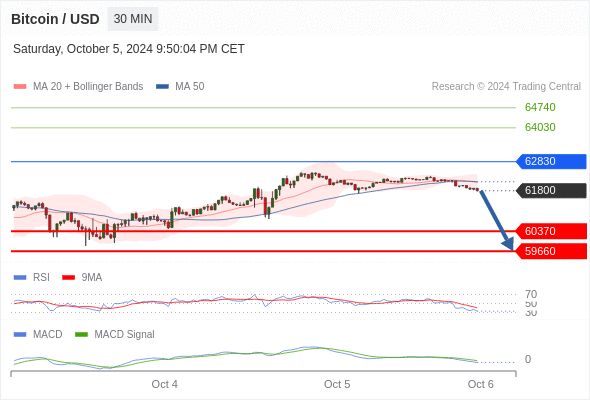Select the 62830 blue pivot price tag
The image size is (590, 400).
pos(551,161)
